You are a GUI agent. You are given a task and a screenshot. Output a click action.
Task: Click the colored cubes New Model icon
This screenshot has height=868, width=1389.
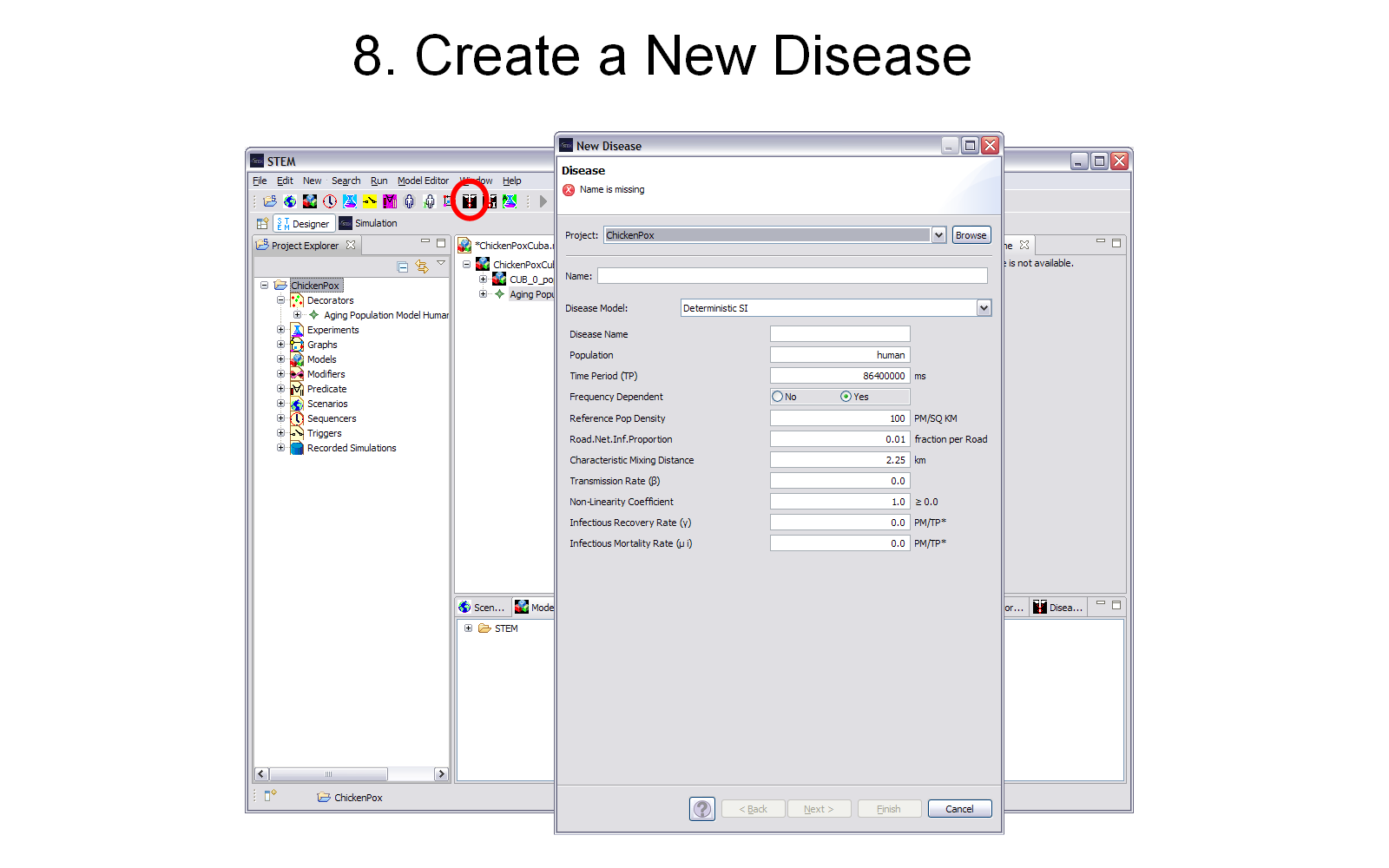310,201
